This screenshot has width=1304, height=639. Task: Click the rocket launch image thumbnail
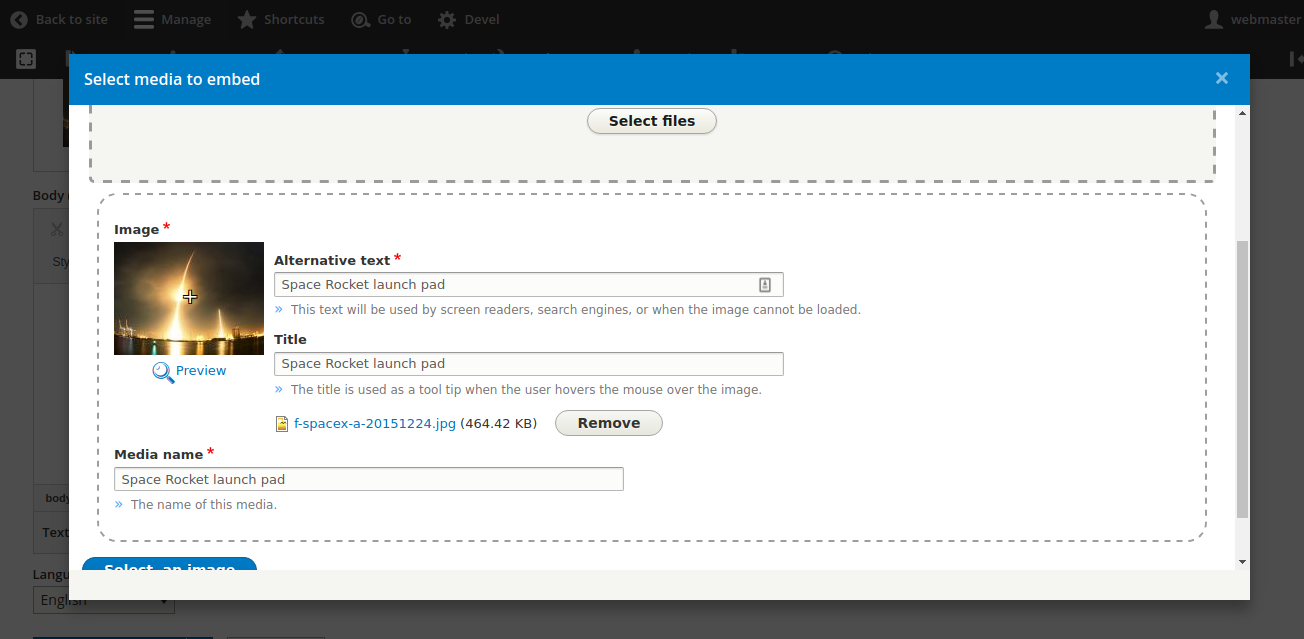click(x=189, y=298)
